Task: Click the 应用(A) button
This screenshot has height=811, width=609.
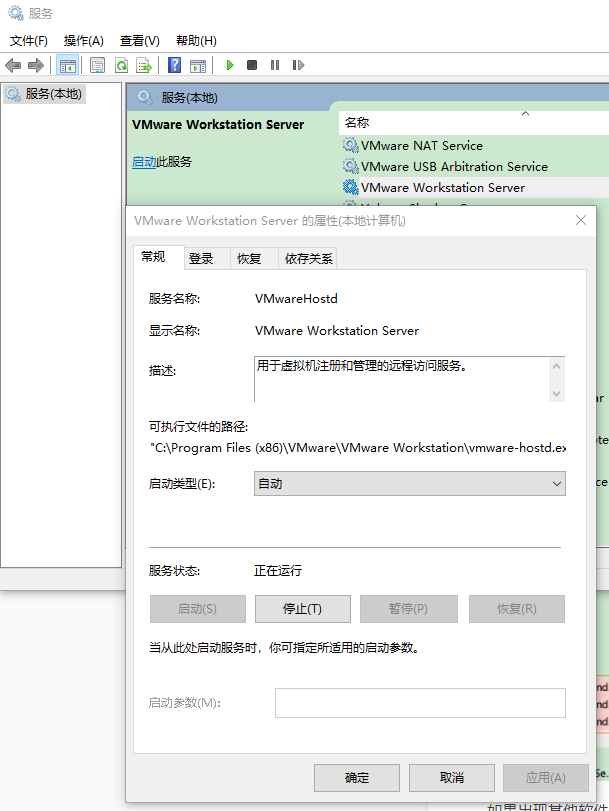Action: pyautogui.click(x=546, y=778)
